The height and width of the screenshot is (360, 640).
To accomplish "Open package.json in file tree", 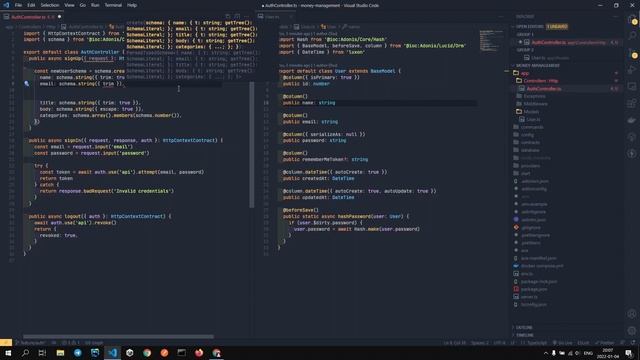I will click(534, 289).
